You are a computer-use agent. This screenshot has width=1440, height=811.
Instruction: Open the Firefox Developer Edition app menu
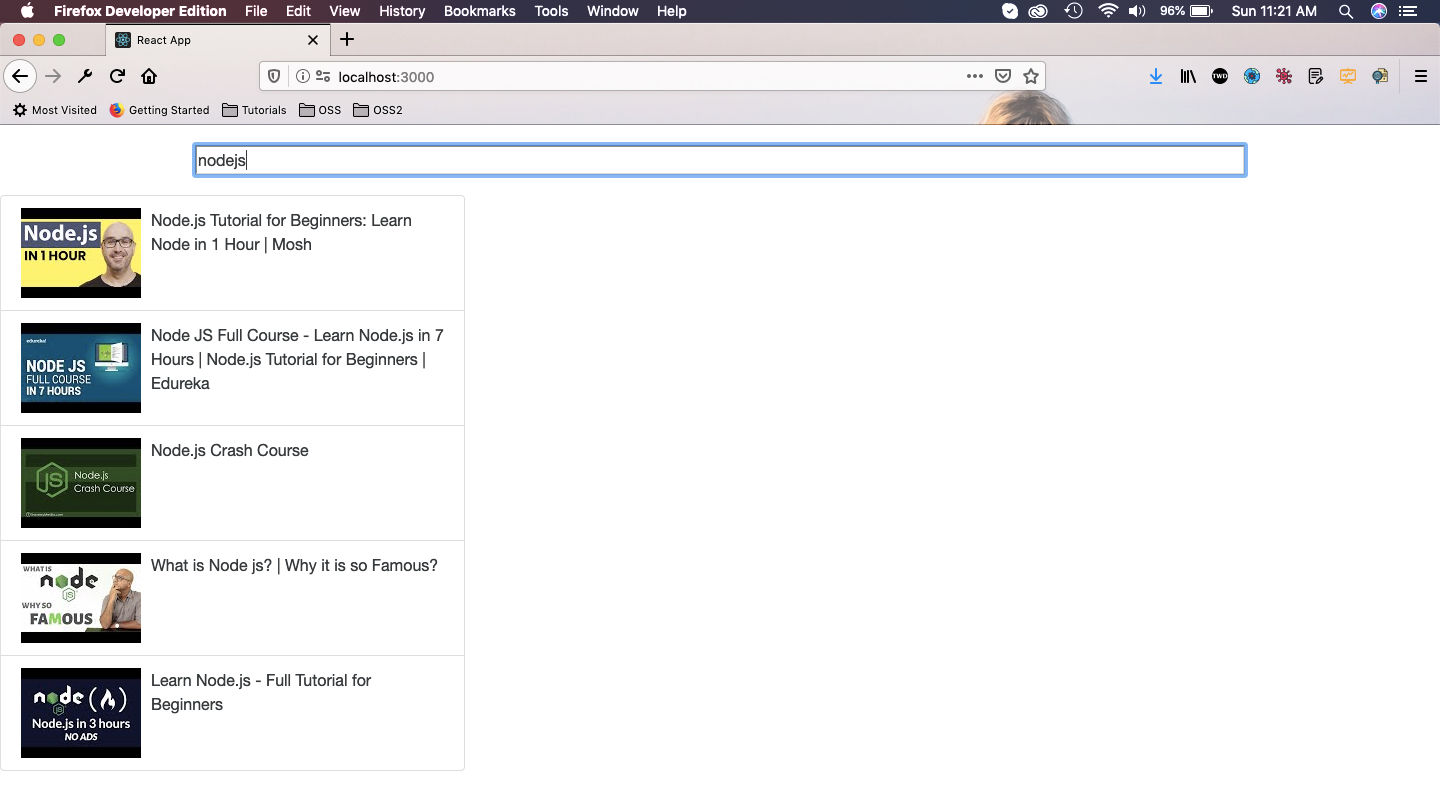[140, 11]
